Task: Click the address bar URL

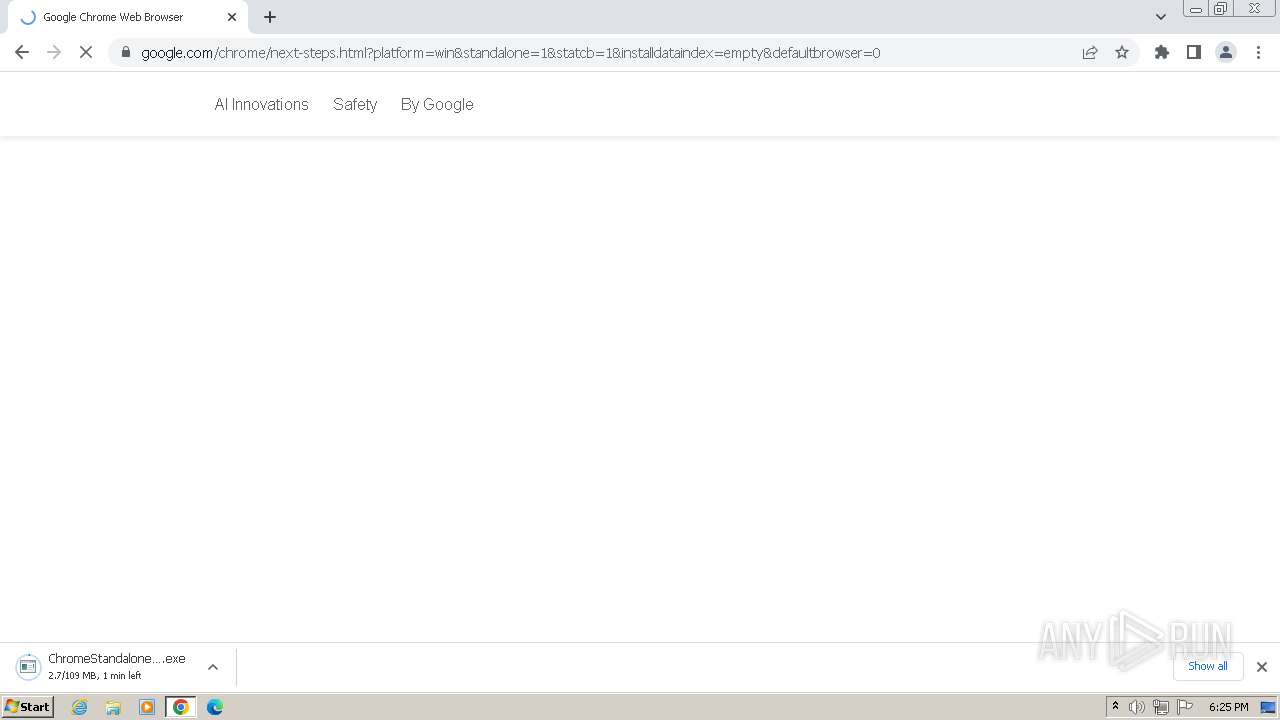Action: (x=510, y=53)
